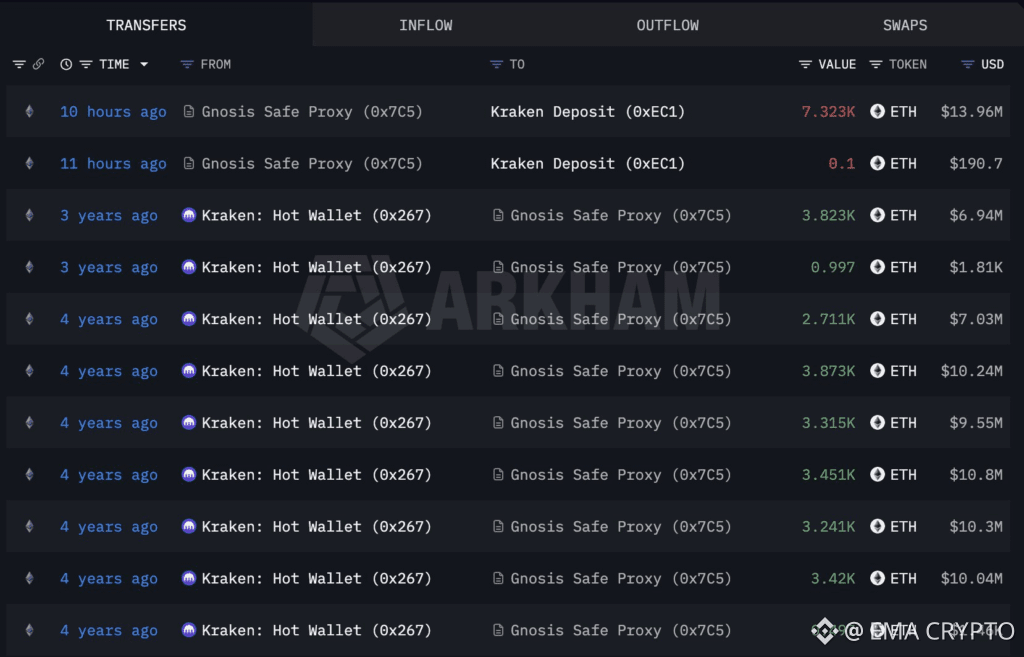Click the 3.42K value
1024x657 pixels.
(x=833, y=579)
